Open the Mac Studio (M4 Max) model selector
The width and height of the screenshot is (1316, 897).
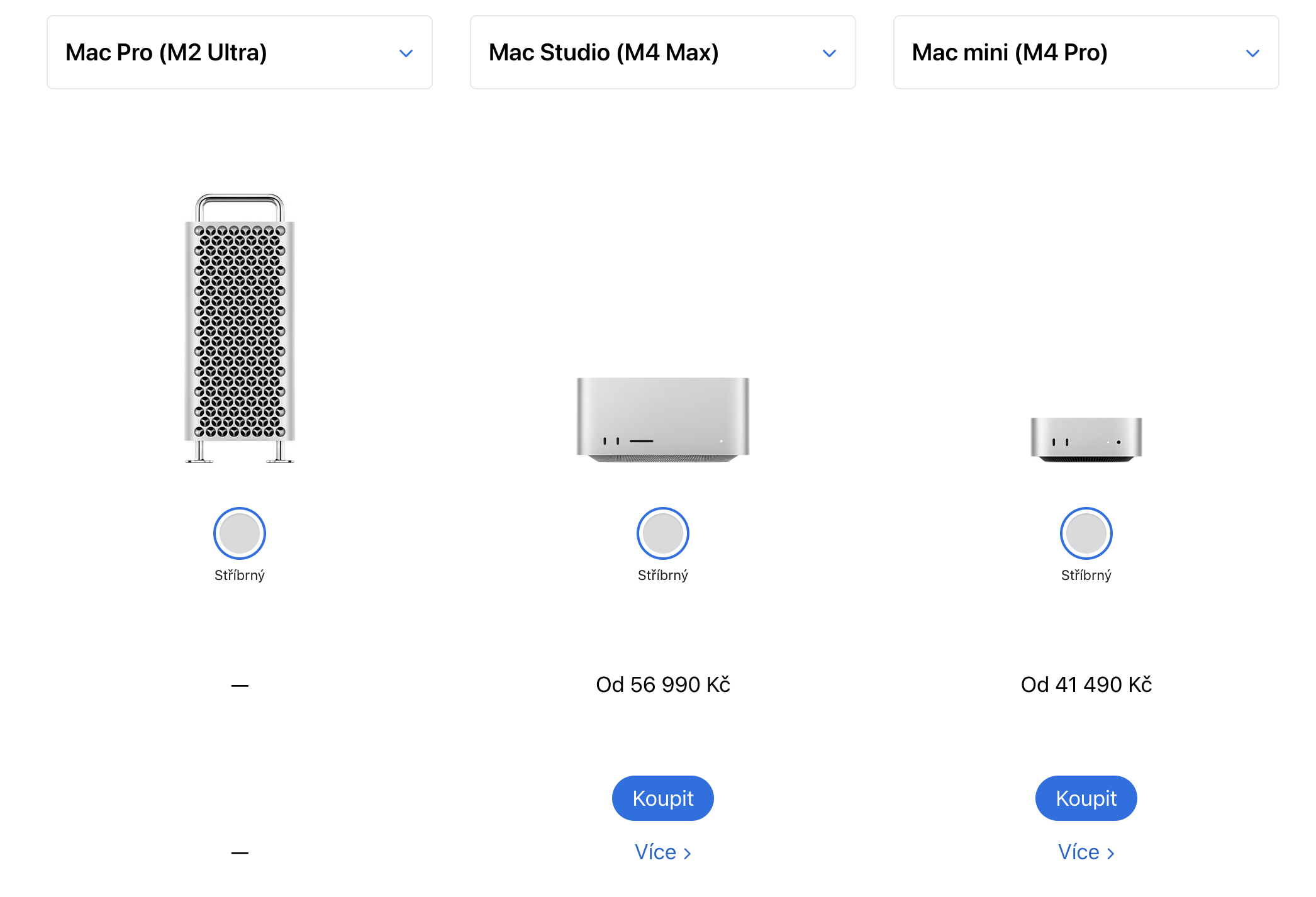(x=662, y=52)
